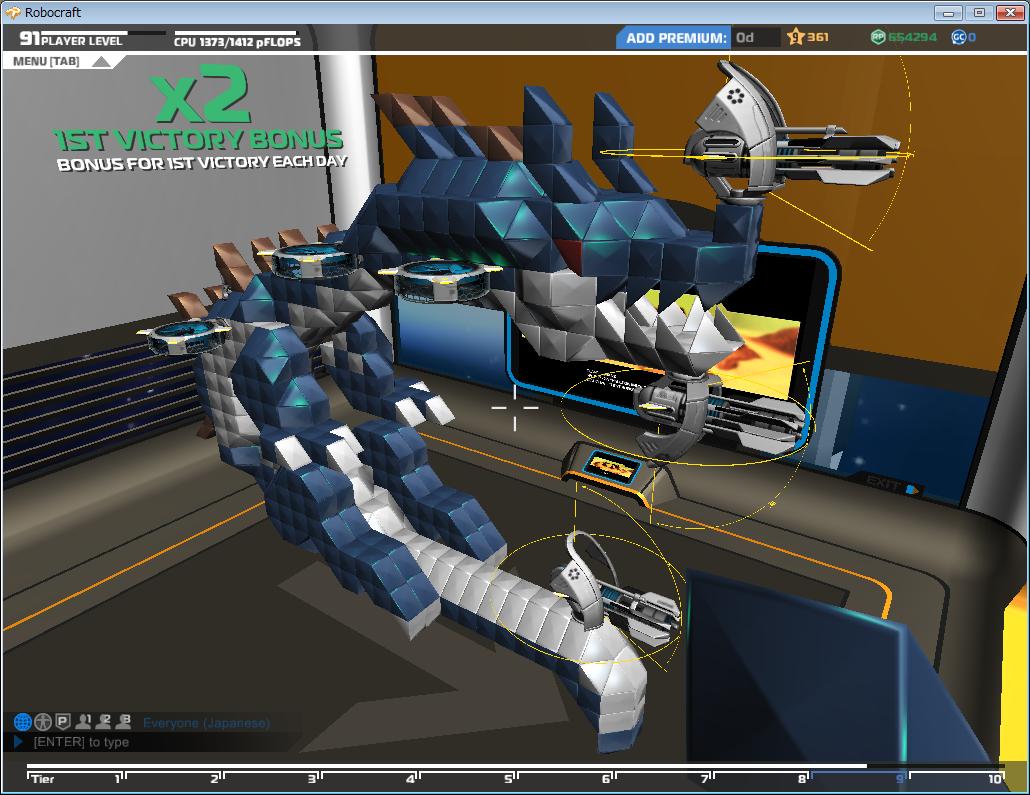Click the Tier 1 marker on tier bar

[x=118, y=779]
